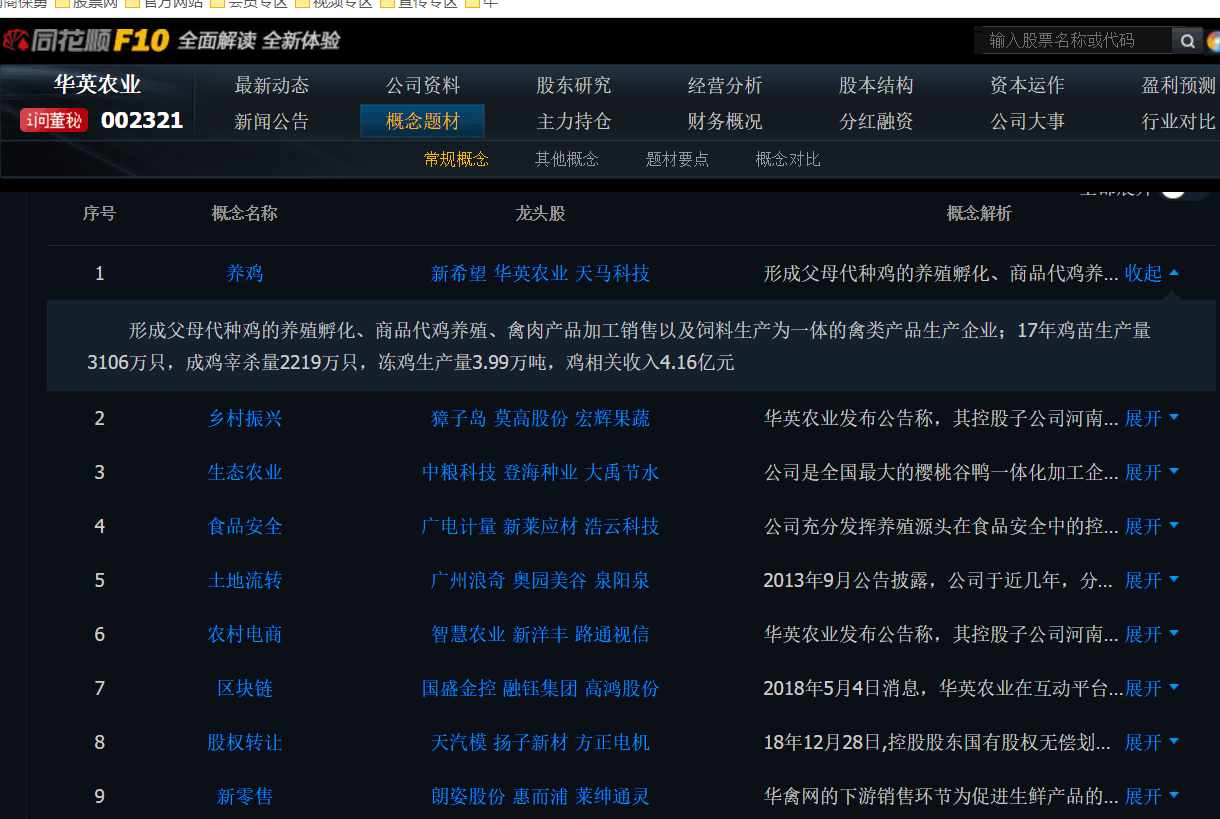Open the 乡村振兴 concept link

coord(245,418)
